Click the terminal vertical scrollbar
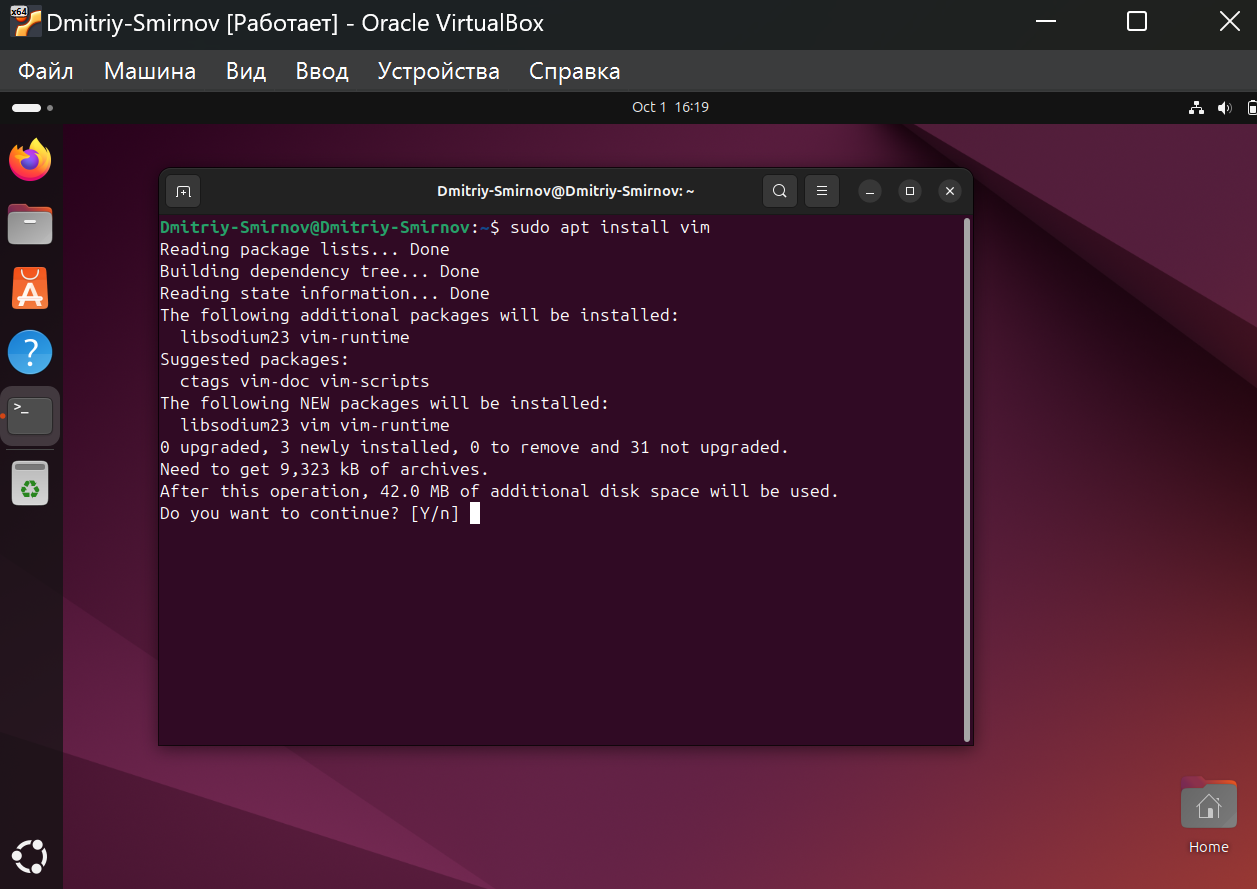The image size is (1257, 889). click(966, 480)
